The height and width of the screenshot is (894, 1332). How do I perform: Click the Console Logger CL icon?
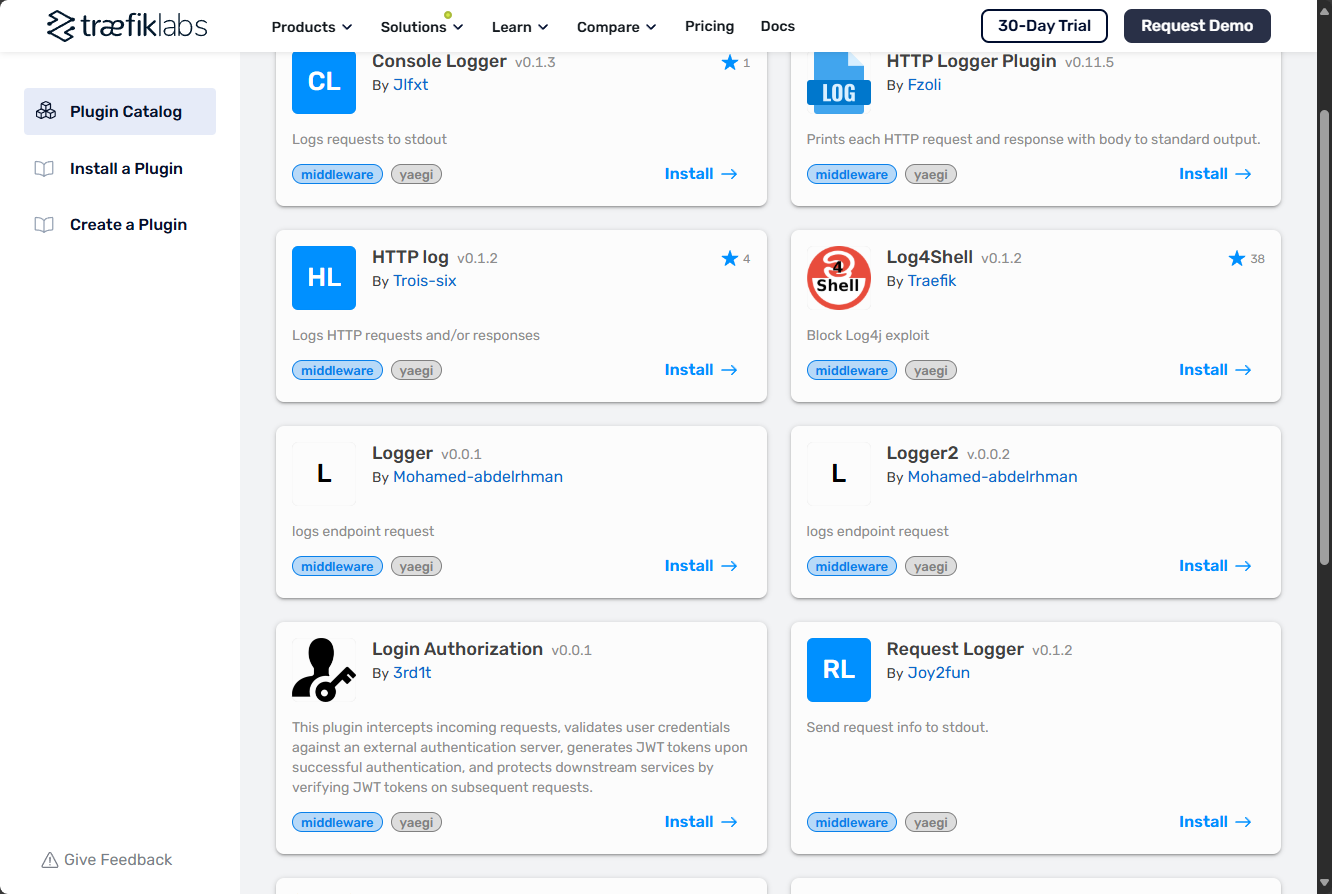click(x=324, y=82)
